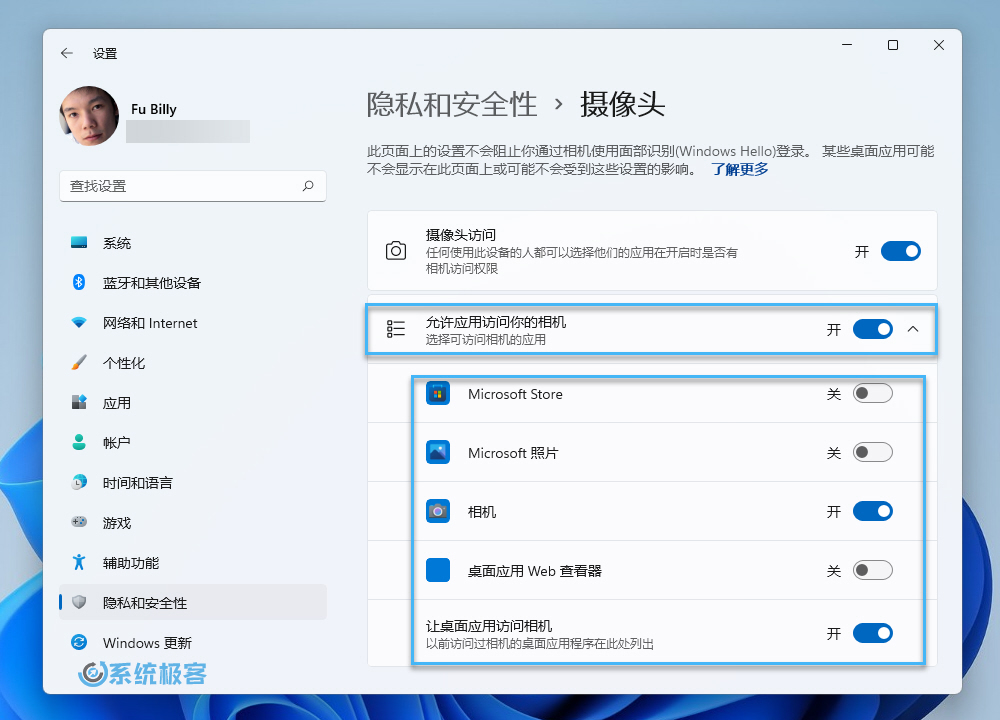Click the Fu Billy profile picture
Image resolution: width=1000 pixels, height=720 pixels.
coord(89,116)
